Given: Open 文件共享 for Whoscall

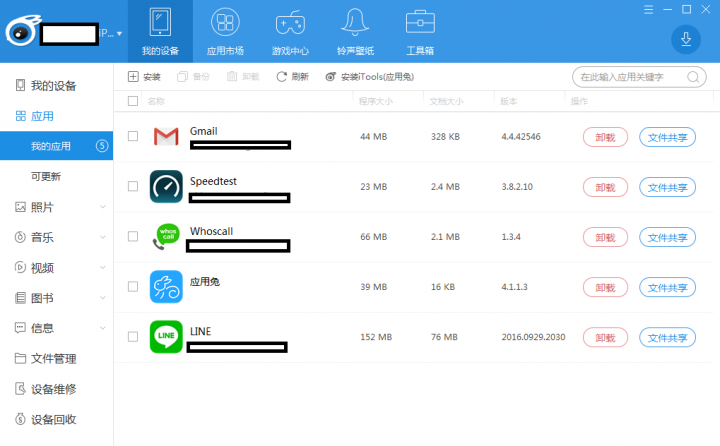Looking at the screenshot, I should pyautogui.click(x=667, y=237).
